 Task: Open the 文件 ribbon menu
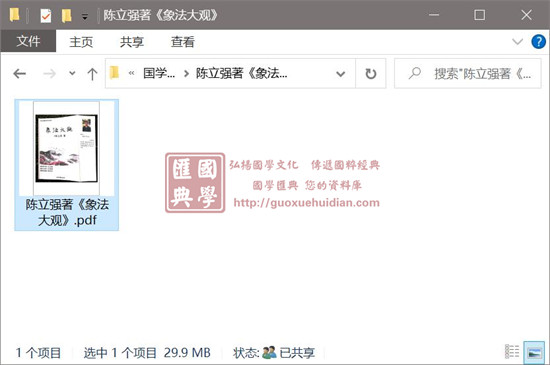click(28, 41)
